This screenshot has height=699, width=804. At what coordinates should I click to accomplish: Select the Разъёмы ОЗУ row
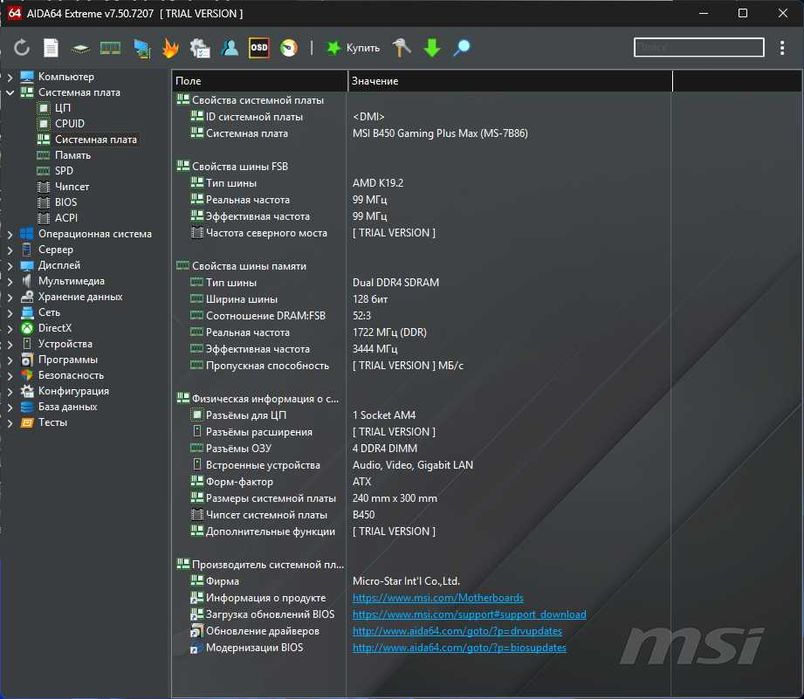[421, 448]
